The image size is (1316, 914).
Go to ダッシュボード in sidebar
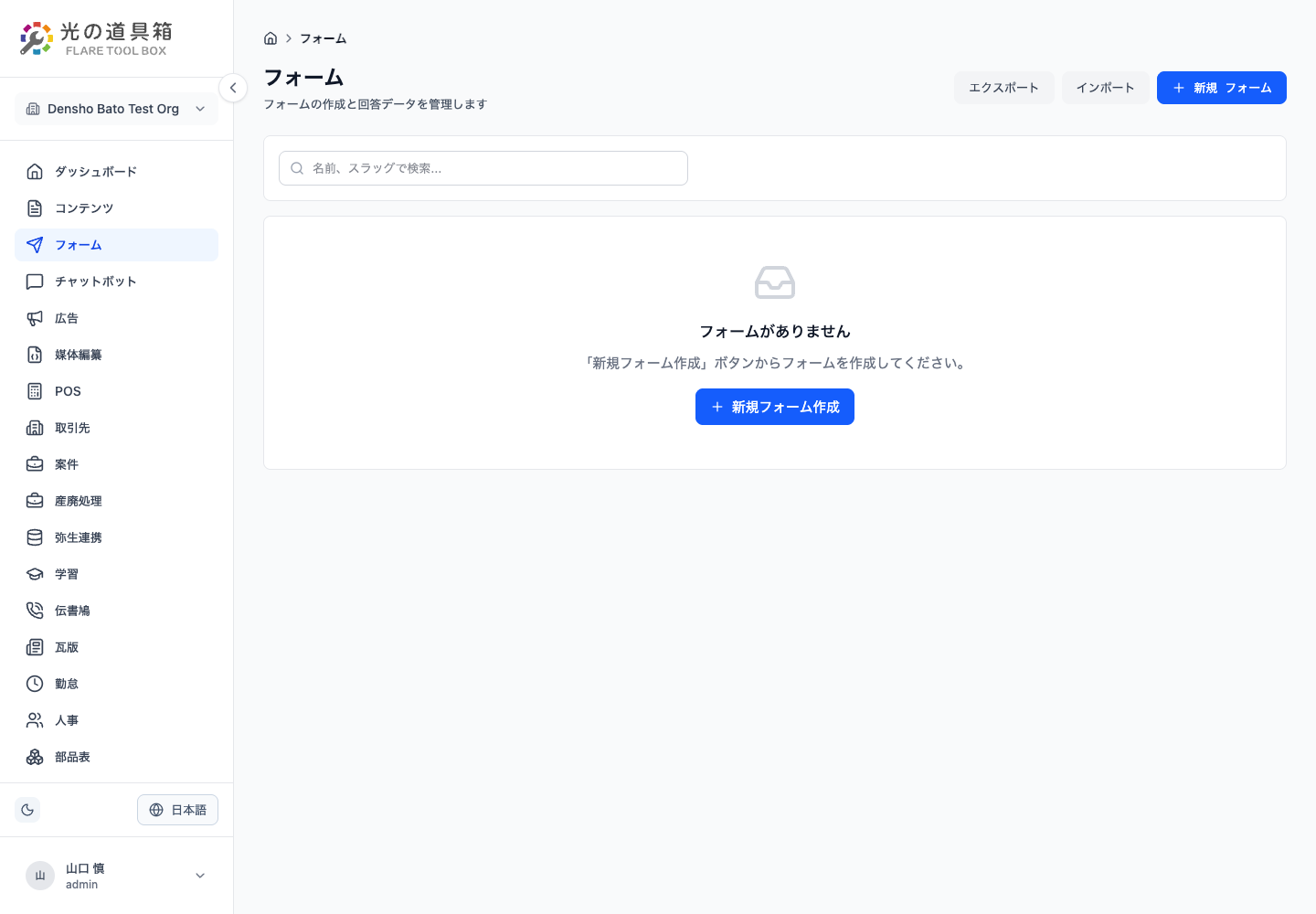[x=117, y=172]
